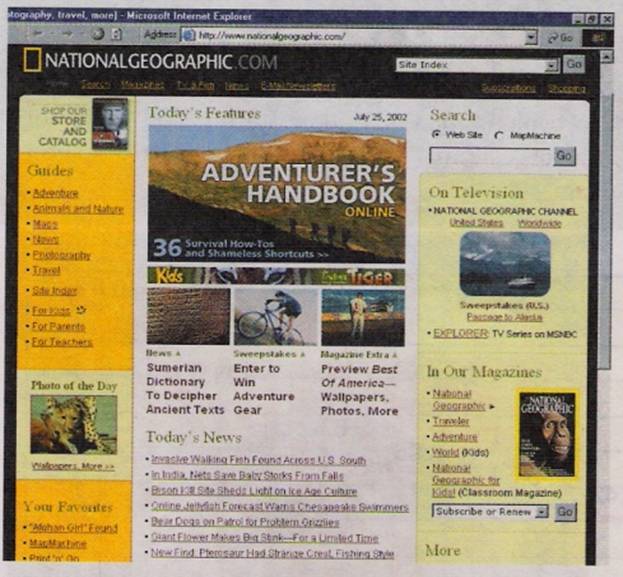The height and width of the screenshot is (577, 623).
Task: Click Shopping in the top navigation
Action: pos(567,89)
